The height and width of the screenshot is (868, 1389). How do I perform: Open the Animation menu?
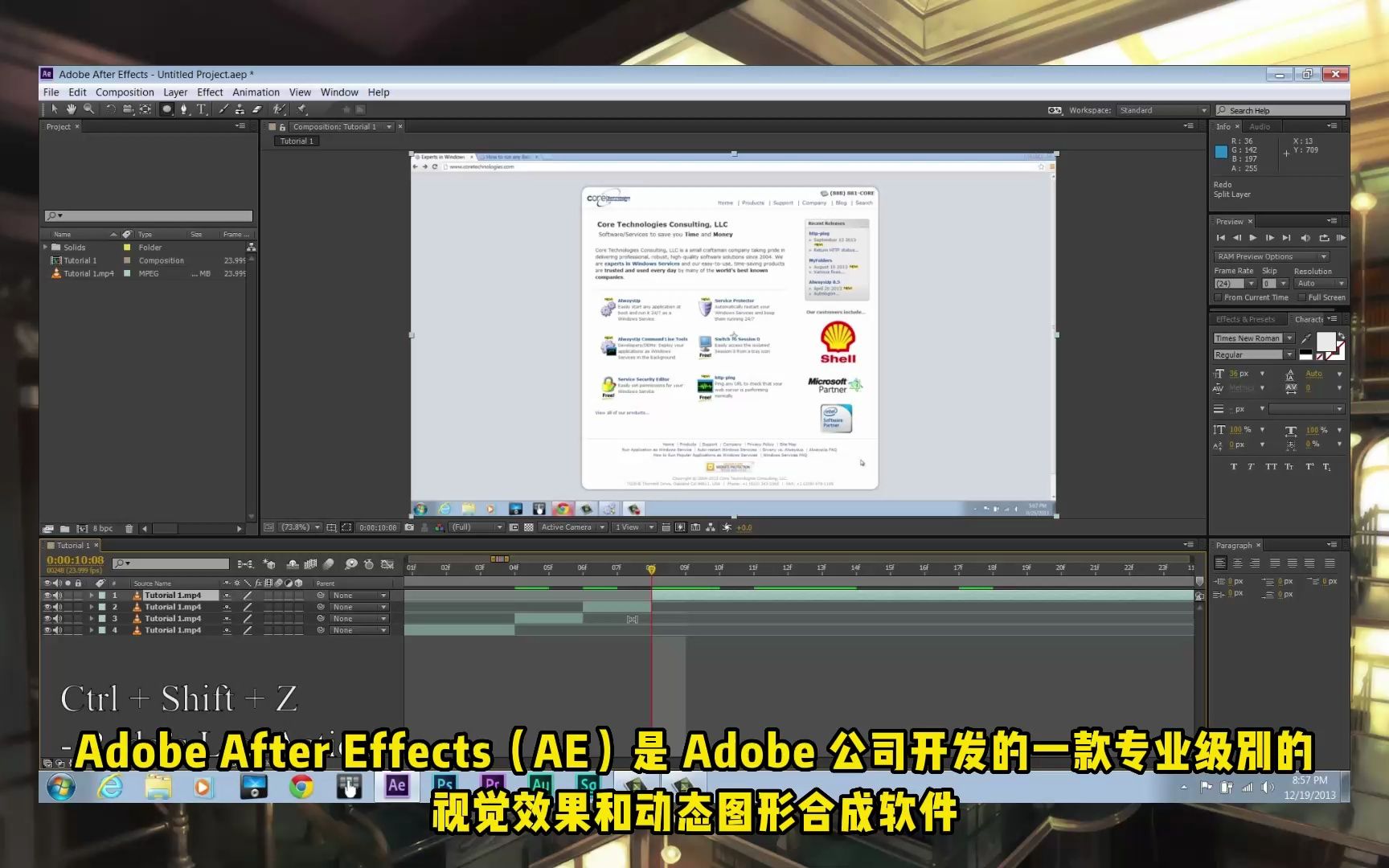click(x=256, y=92)
